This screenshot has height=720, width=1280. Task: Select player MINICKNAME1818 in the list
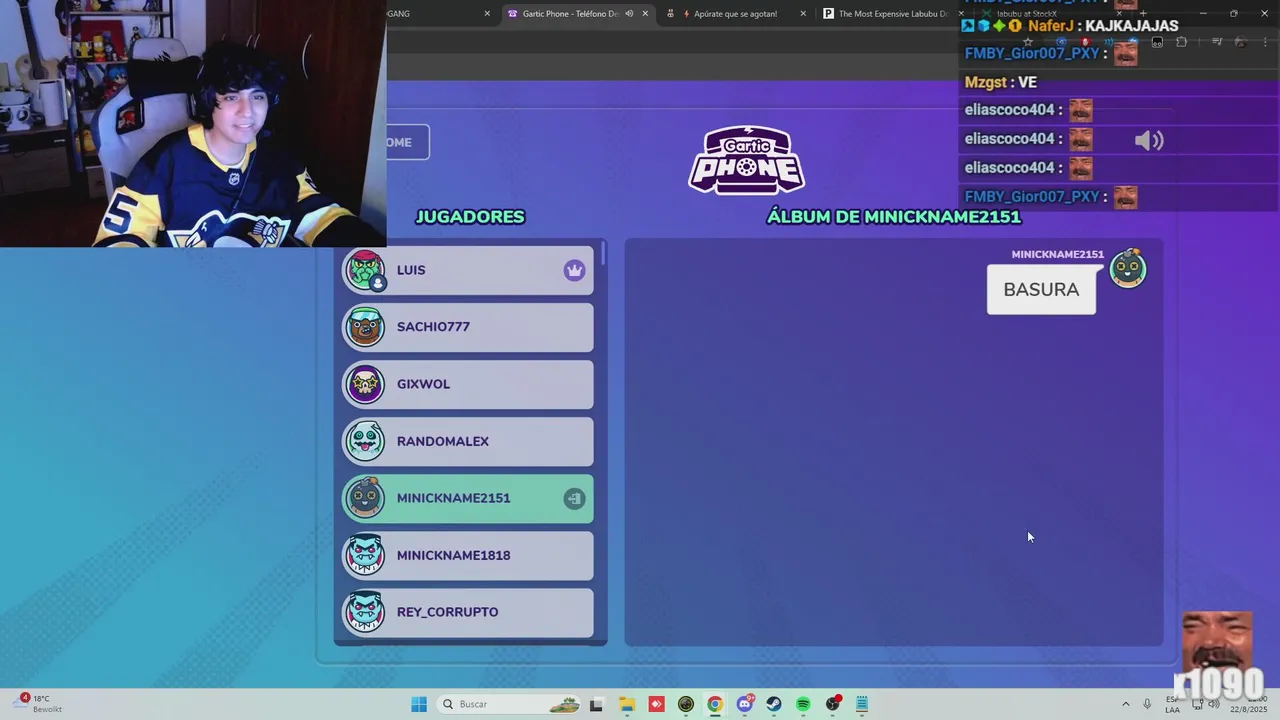(x=468, y=555)
